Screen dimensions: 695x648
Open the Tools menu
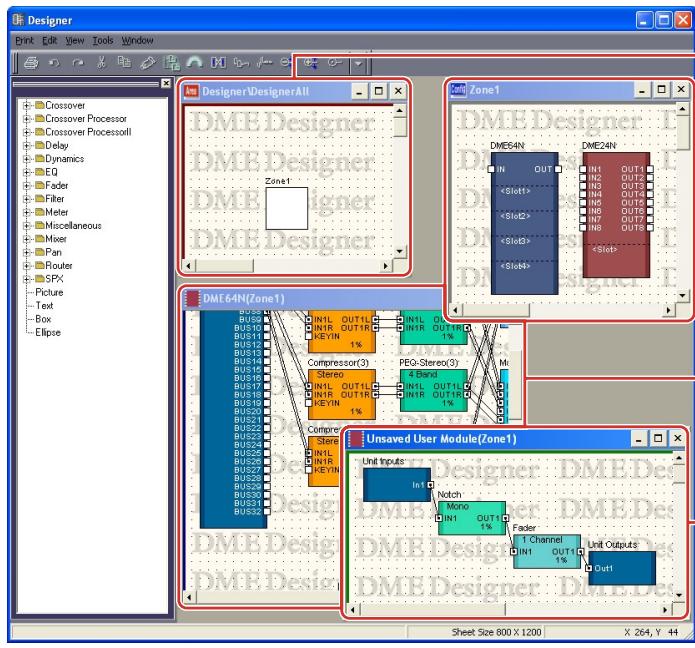102,40
